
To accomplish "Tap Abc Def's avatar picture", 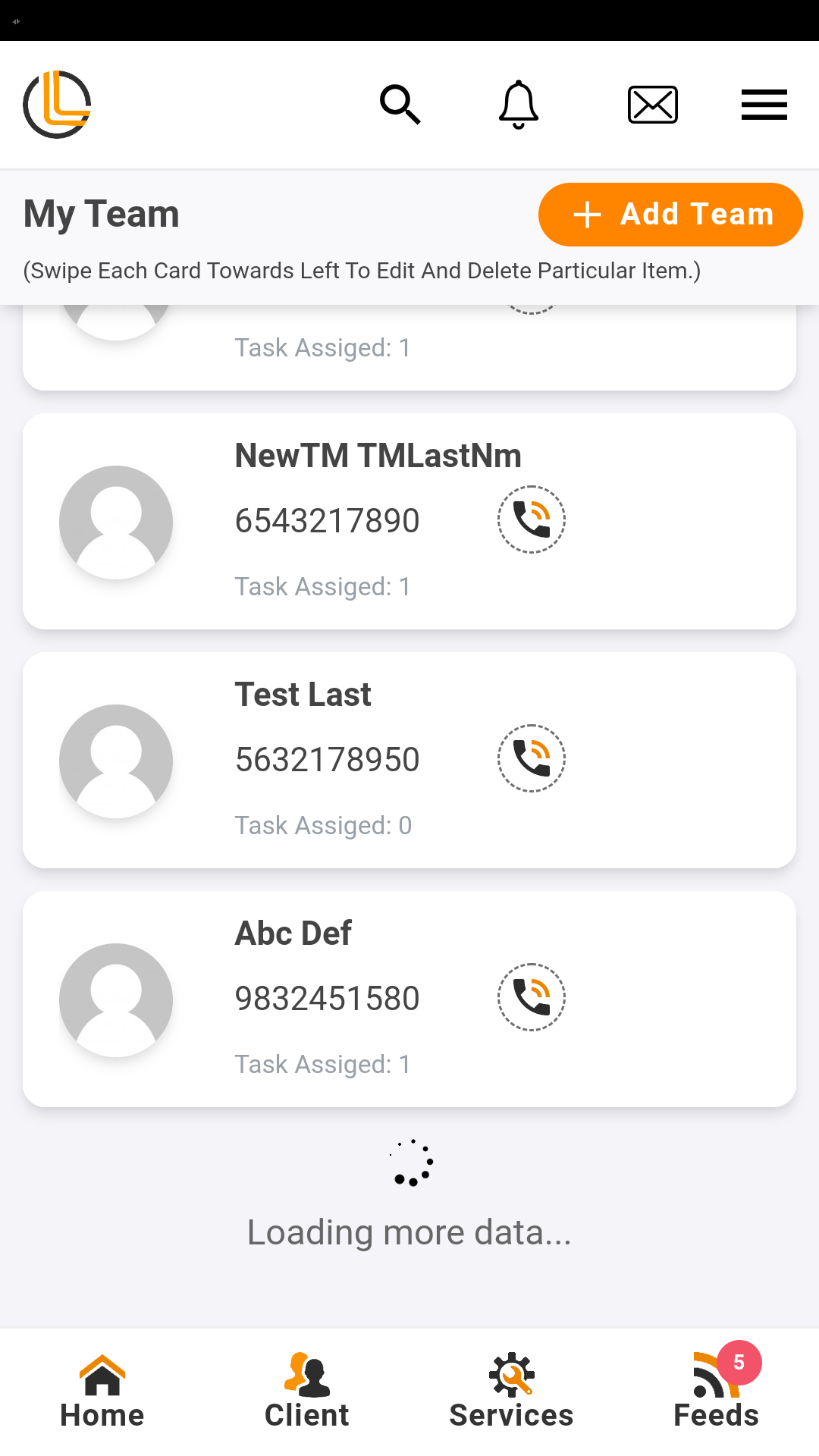I will pos(116,1000).
